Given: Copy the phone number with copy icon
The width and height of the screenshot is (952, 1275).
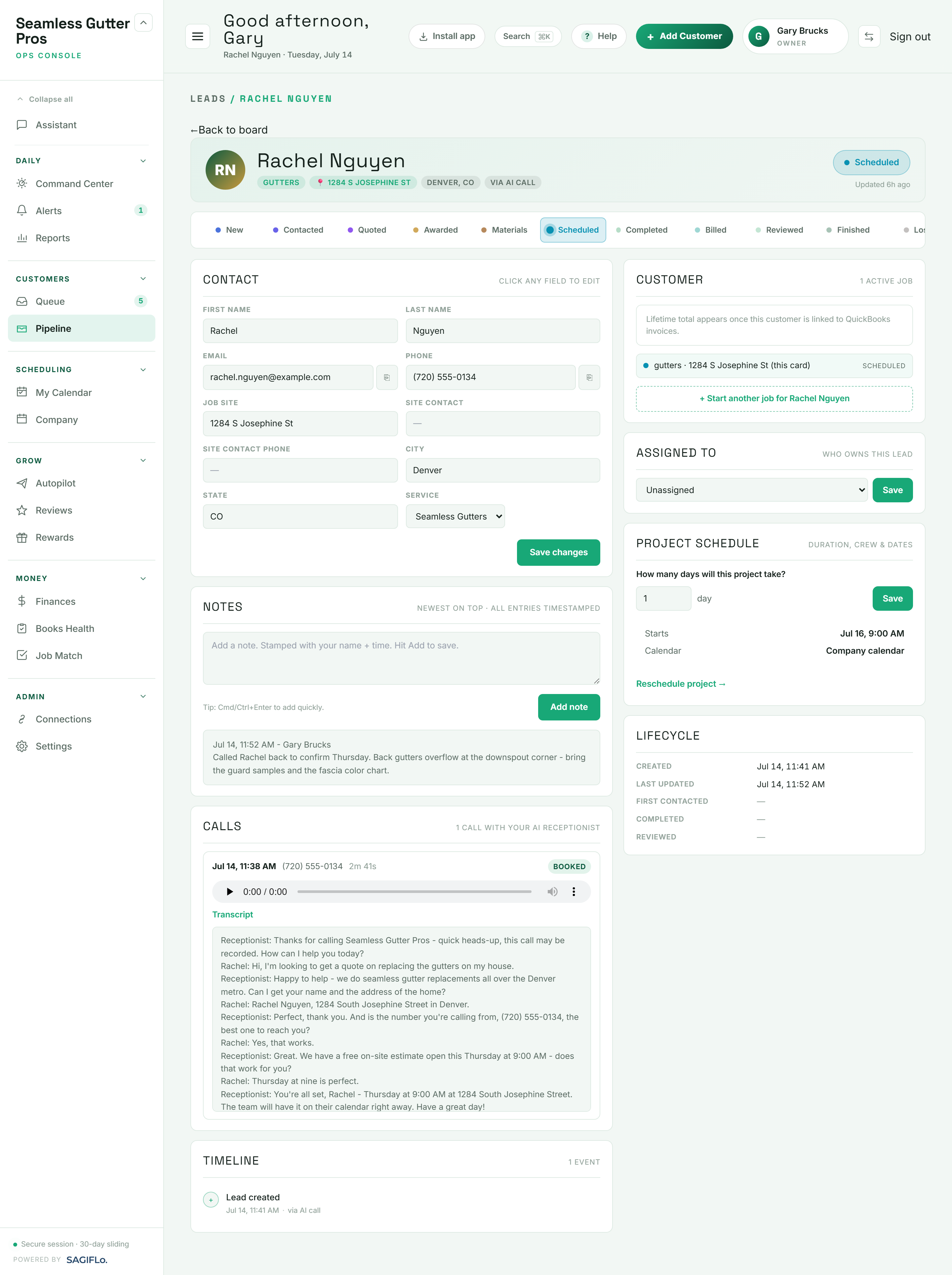Looking at the screenshot, I should pyautogui.click(x=589, y=377).
